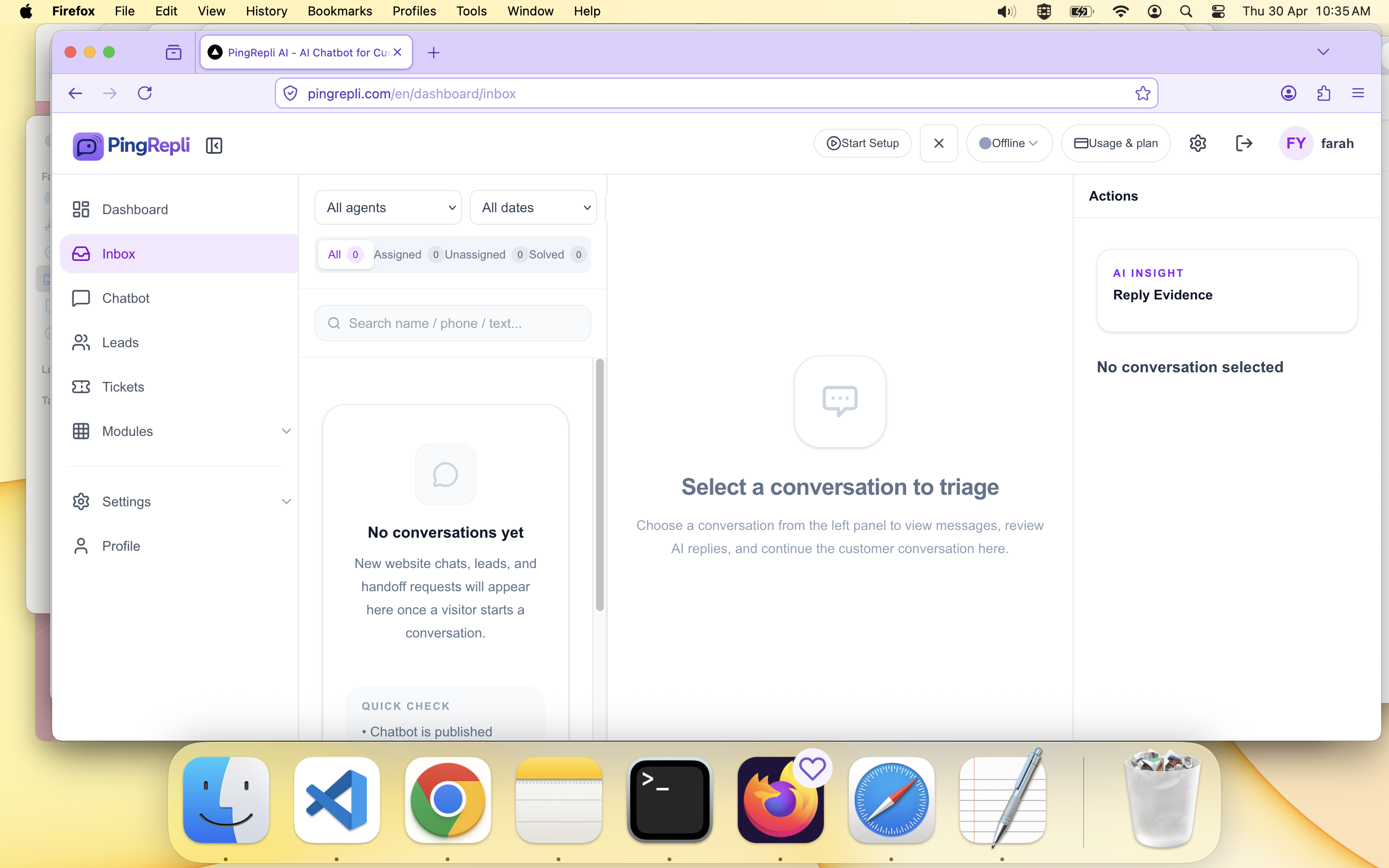Viewport: 1389px width, 868px height.
Task: Open Firefox hamburger application menu
Action: [x=1358, y=93]
